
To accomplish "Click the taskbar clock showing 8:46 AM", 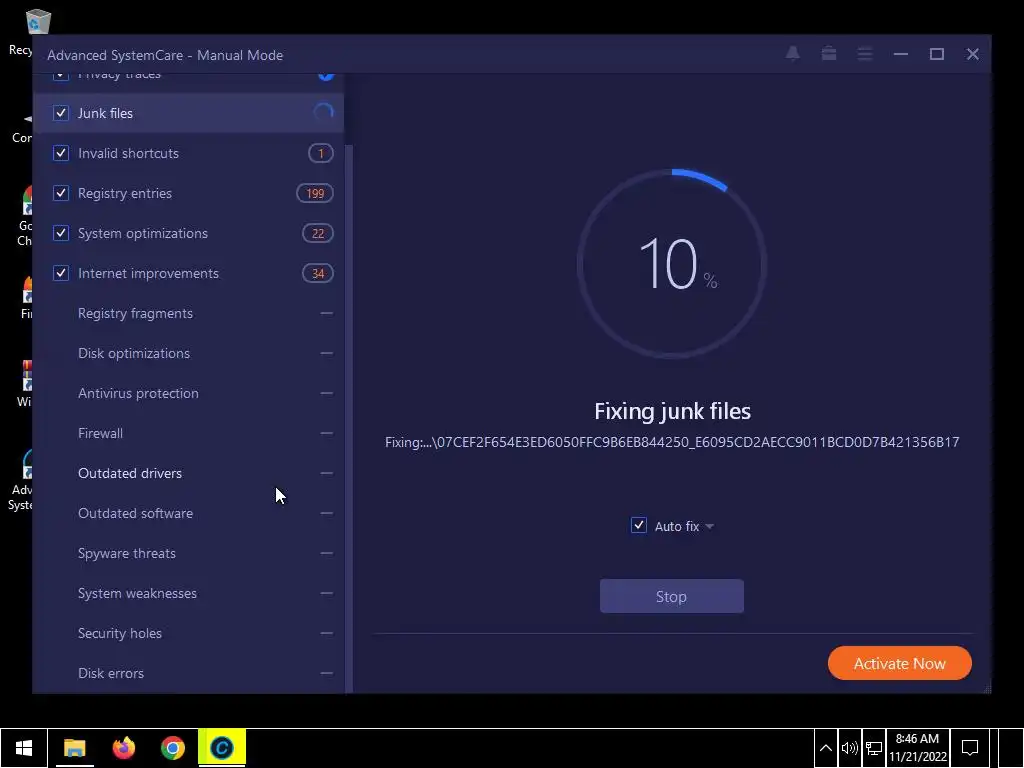I will 918,748.
